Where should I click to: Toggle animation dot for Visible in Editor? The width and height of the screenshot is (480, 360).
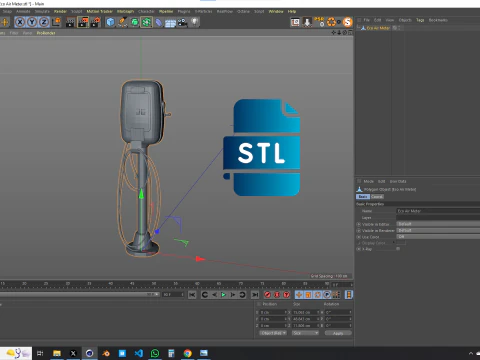pyautogui.click(x=359, y=224)
